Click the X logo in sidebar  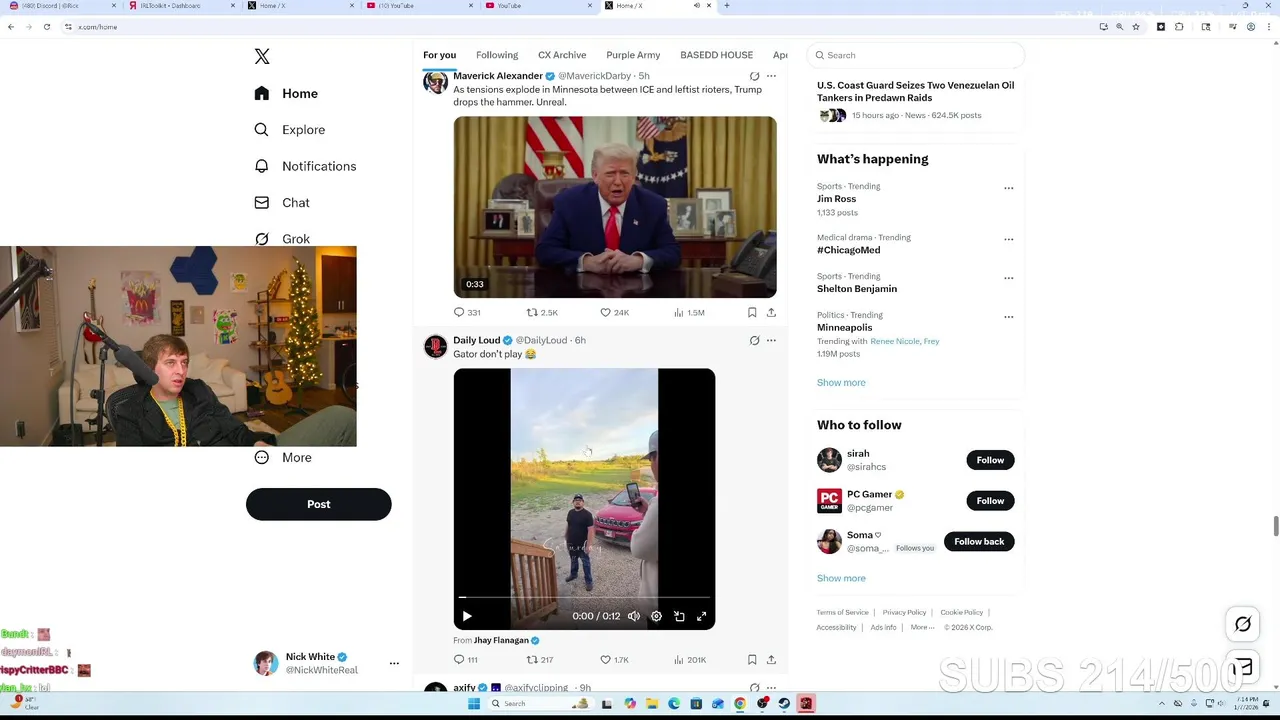(x=262, y=57)
